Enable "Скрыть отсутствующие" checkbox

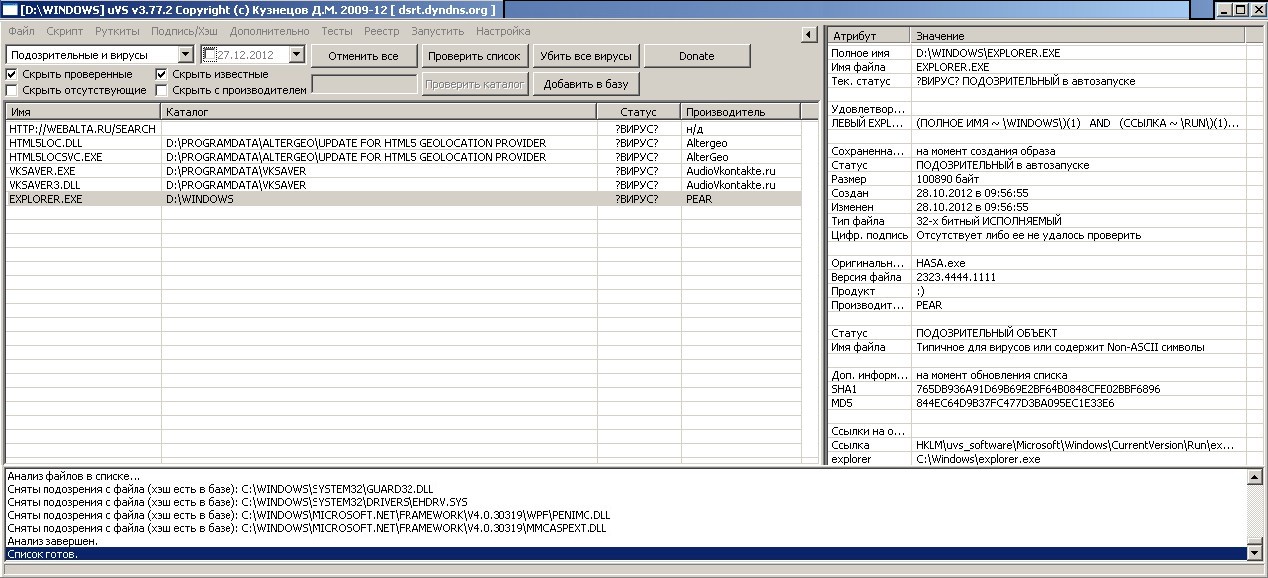12,90
